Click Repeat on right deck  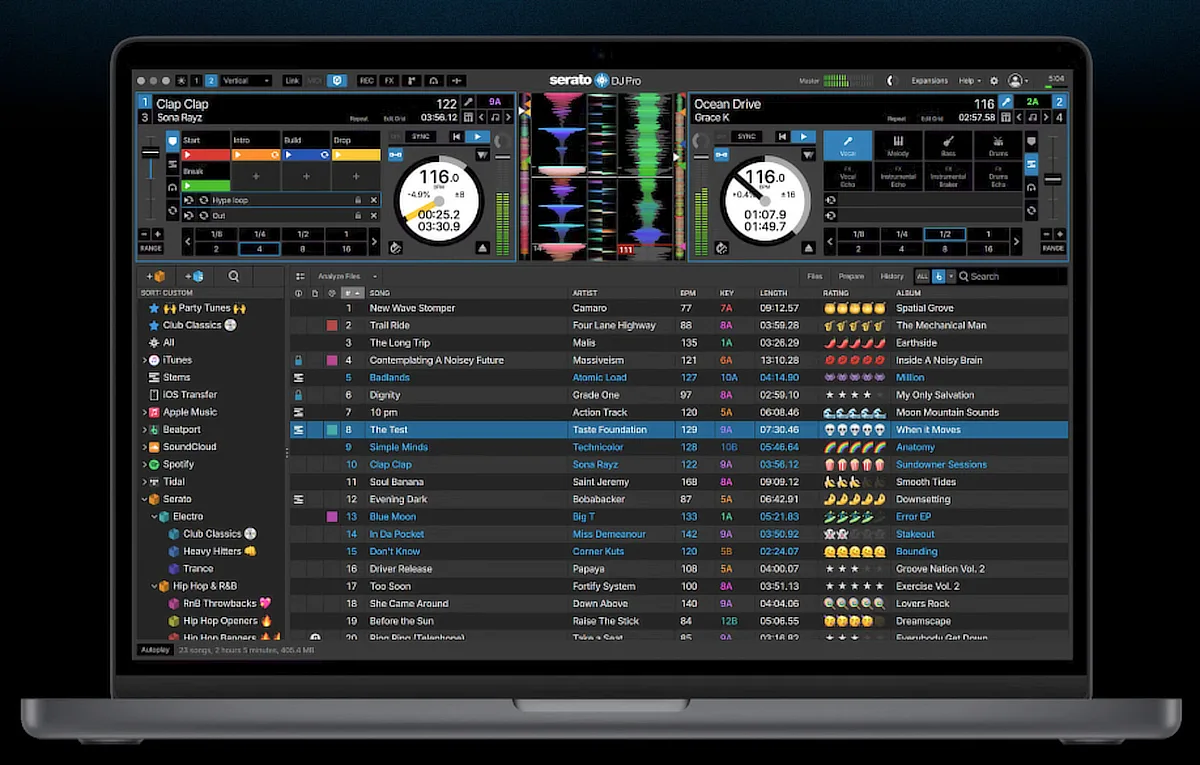[896, 118]
